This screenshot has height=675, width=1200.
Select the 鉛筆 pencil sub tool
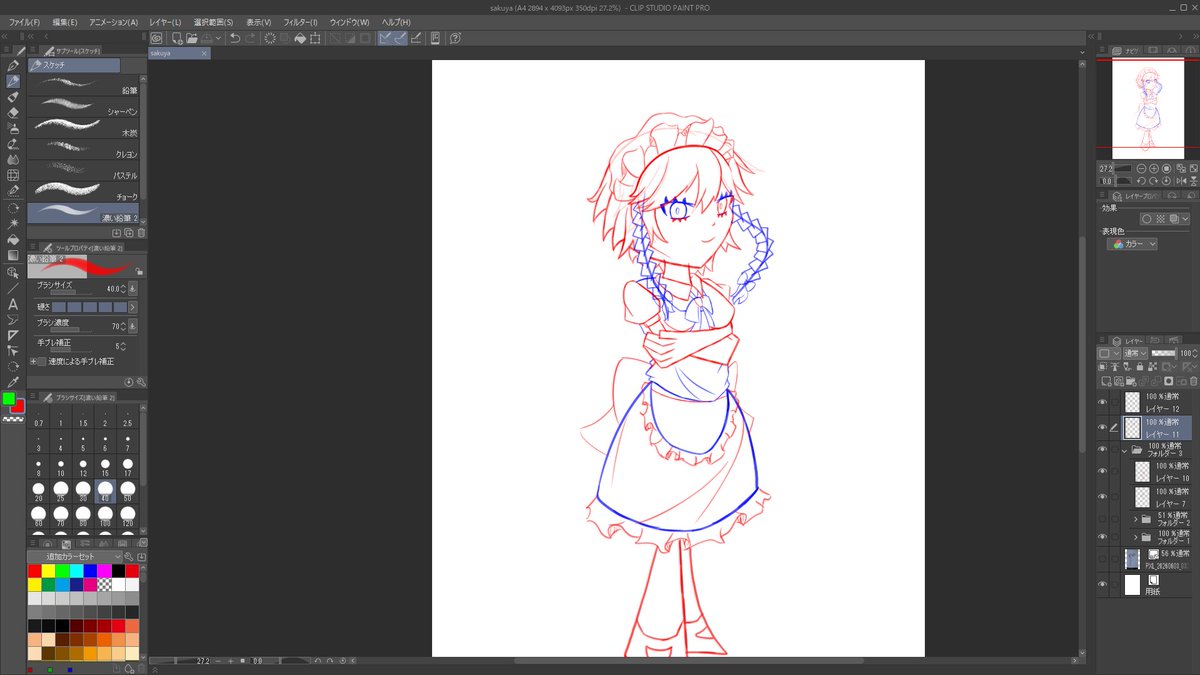pos(84,85)
